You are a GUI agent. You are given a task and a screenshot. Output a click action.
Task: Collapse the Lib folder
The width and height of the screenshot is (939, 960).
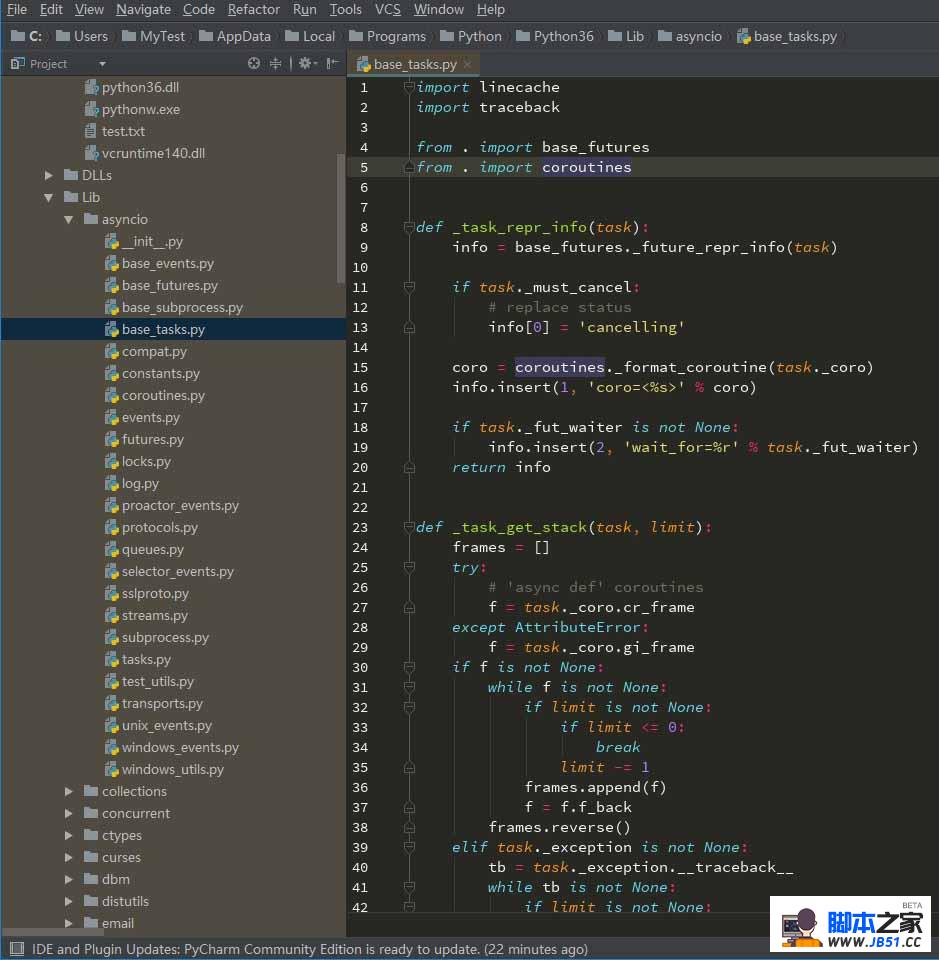[49, 197]
